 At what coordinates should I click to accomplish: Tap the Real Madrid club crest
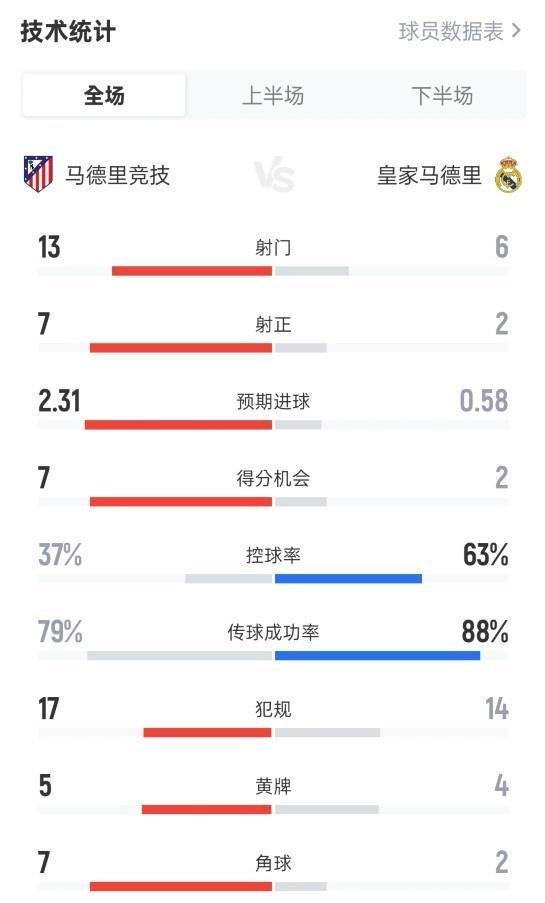click(x=509, y=174)
